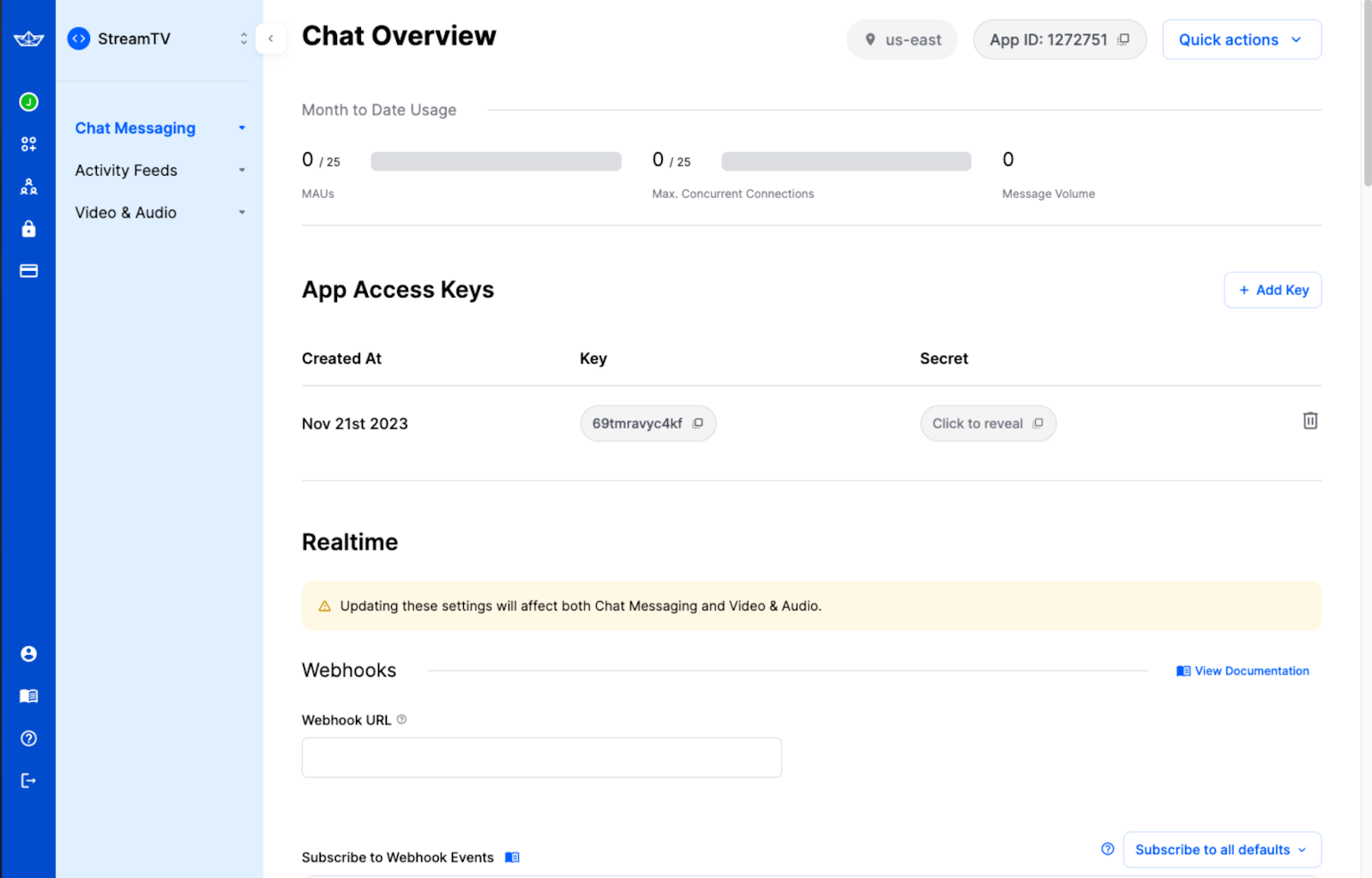Open the security lock icon
The width and height of the screenshot is (1372, 878).
[x=28, y=228]
